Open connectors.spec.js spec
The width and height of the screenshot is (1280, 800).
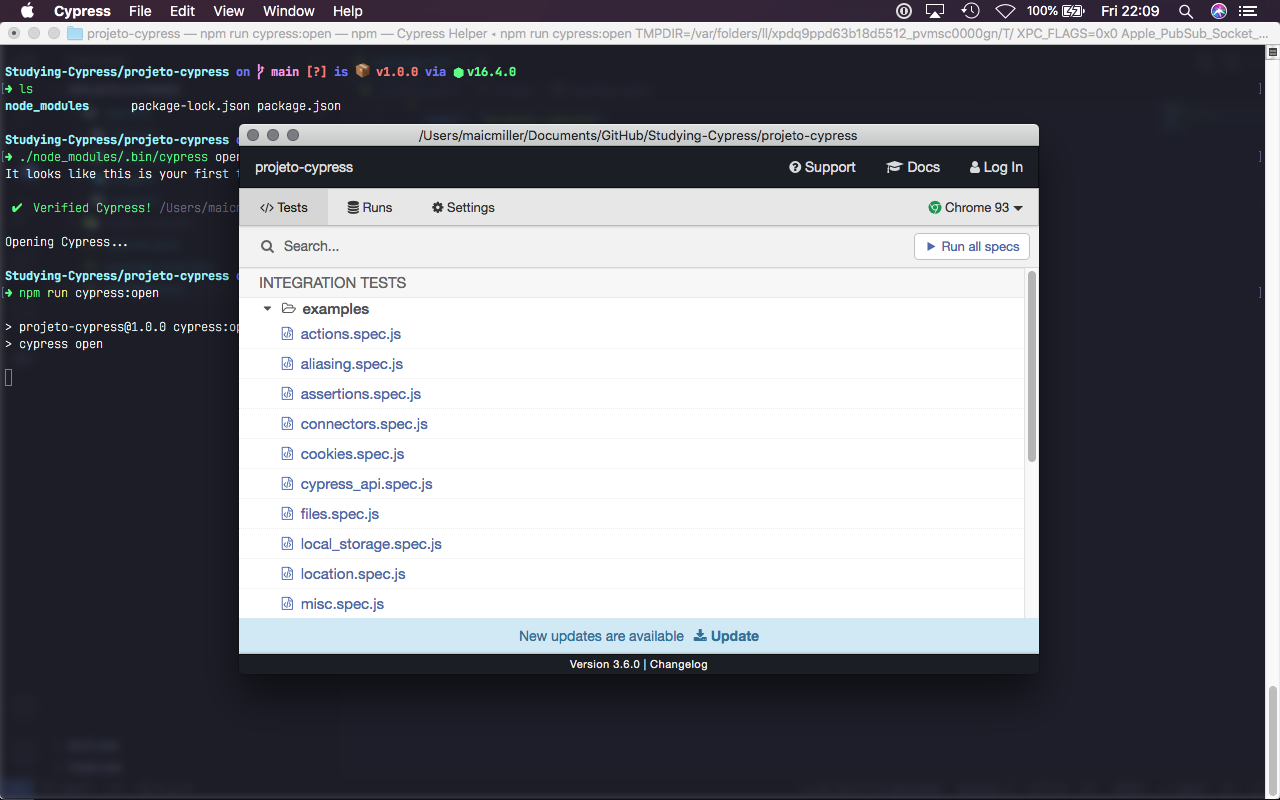(x=364, y=424)
